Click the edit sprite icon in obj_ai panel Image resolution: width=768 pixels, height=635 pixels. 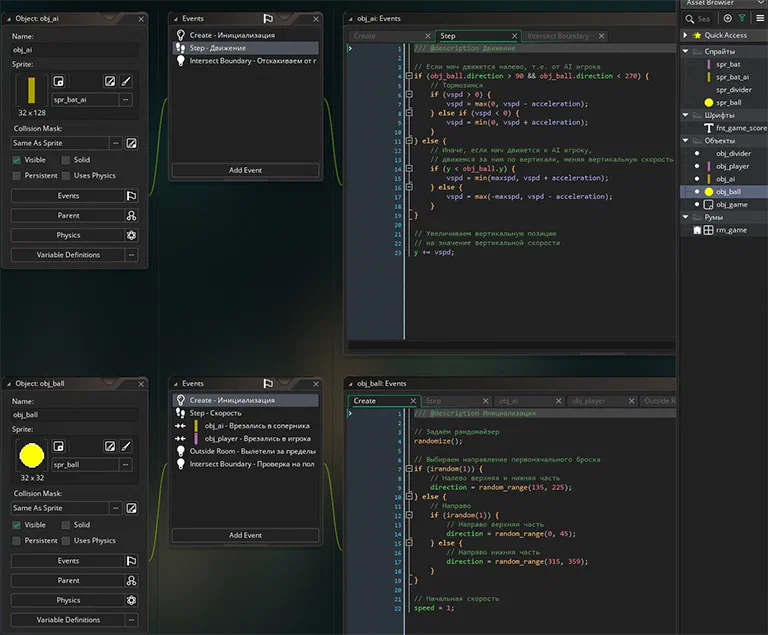(110, 81)
